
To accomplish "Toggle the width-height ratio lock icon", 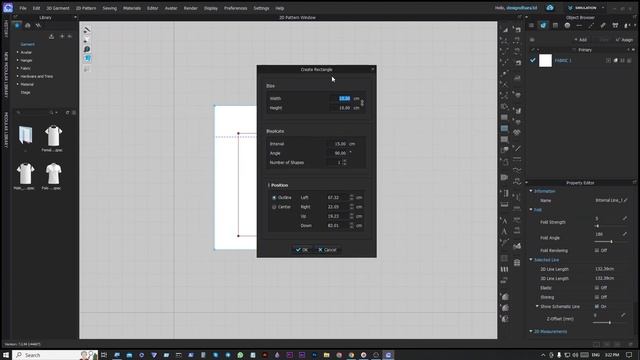I will pos(362,103).
